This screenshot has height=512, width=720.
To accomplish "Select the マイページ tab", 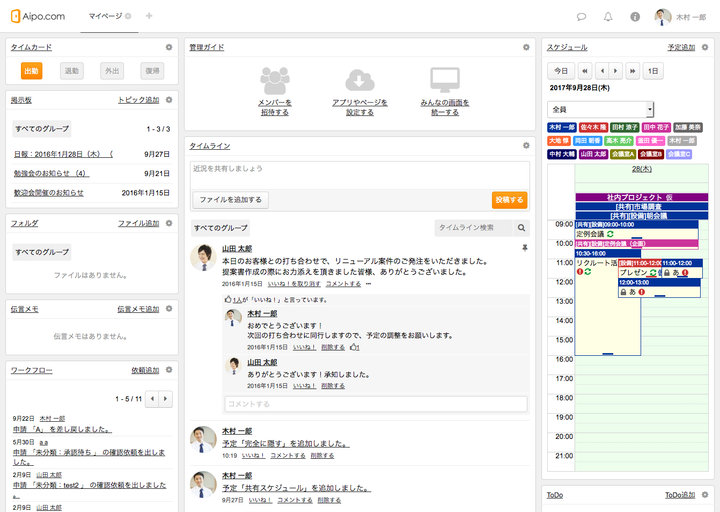I will [x=105, y=17].
